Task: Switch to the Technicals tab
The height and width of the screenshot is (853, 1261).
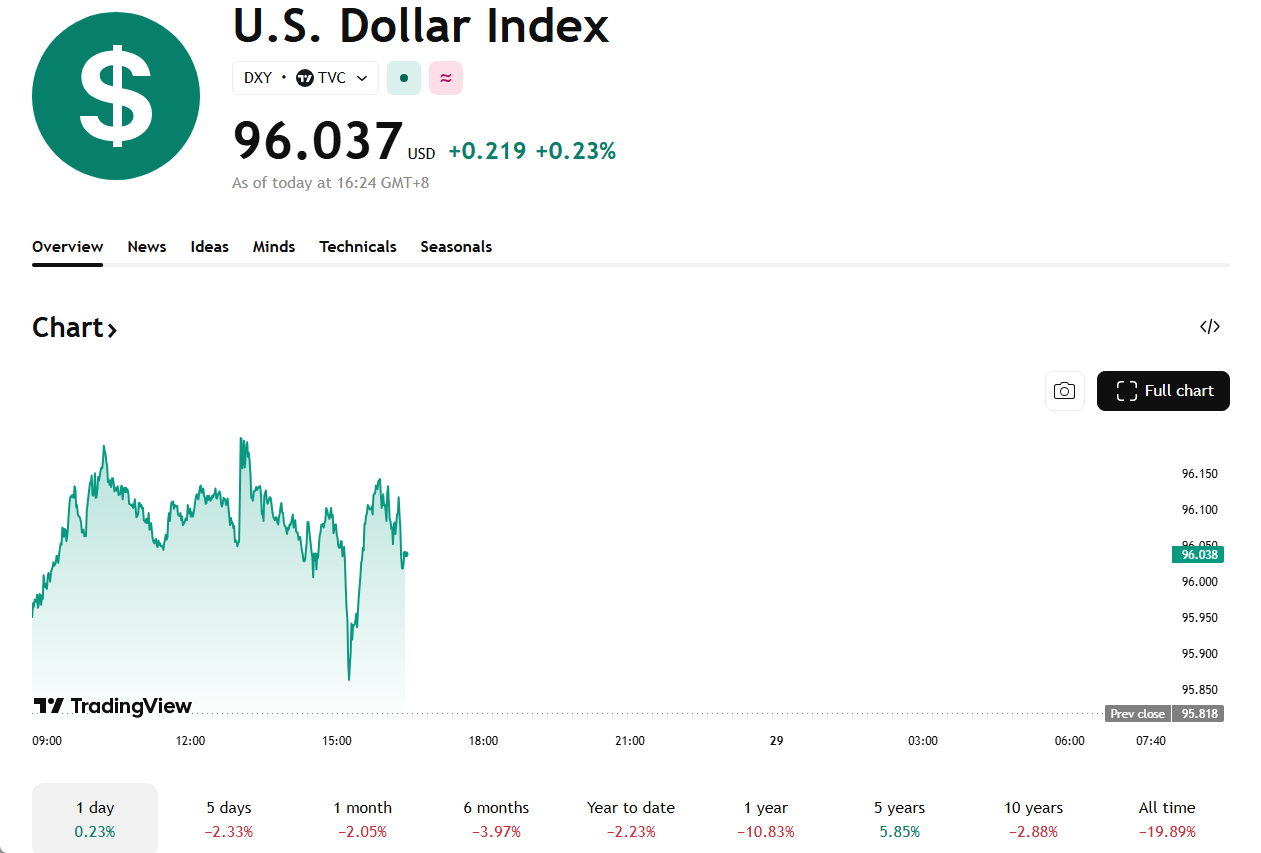Action: click(x=358, y=247)
